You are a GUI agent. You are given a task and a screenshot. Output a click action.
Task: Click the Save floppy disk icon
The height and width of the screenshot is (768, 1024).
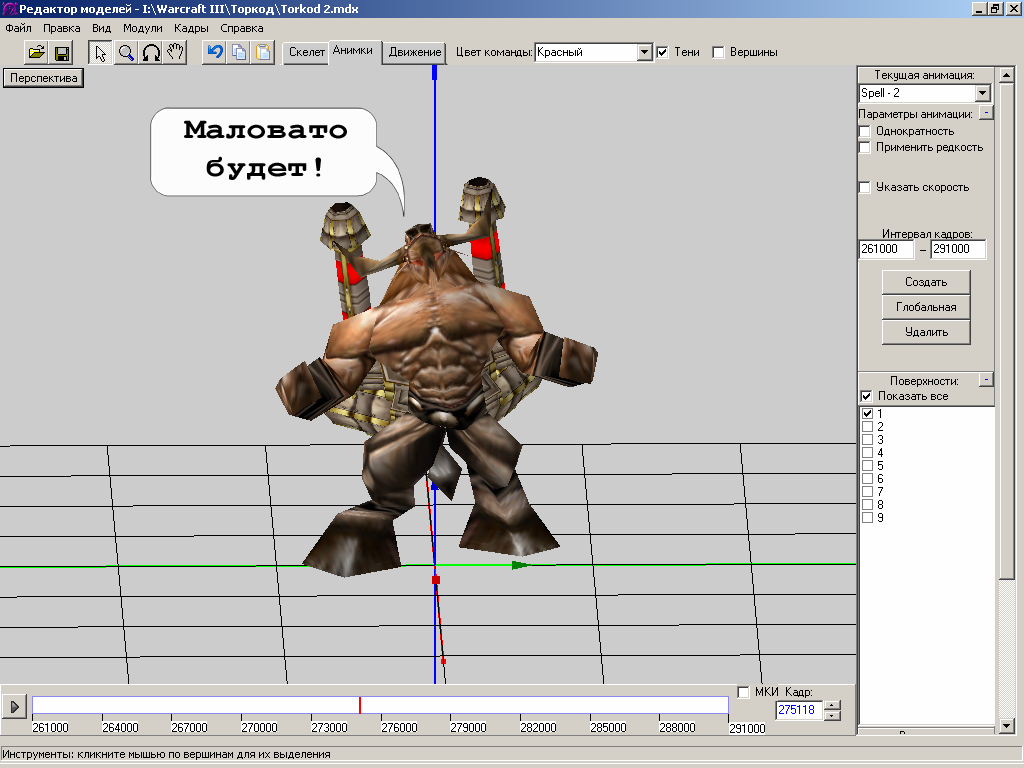point(62,53)
